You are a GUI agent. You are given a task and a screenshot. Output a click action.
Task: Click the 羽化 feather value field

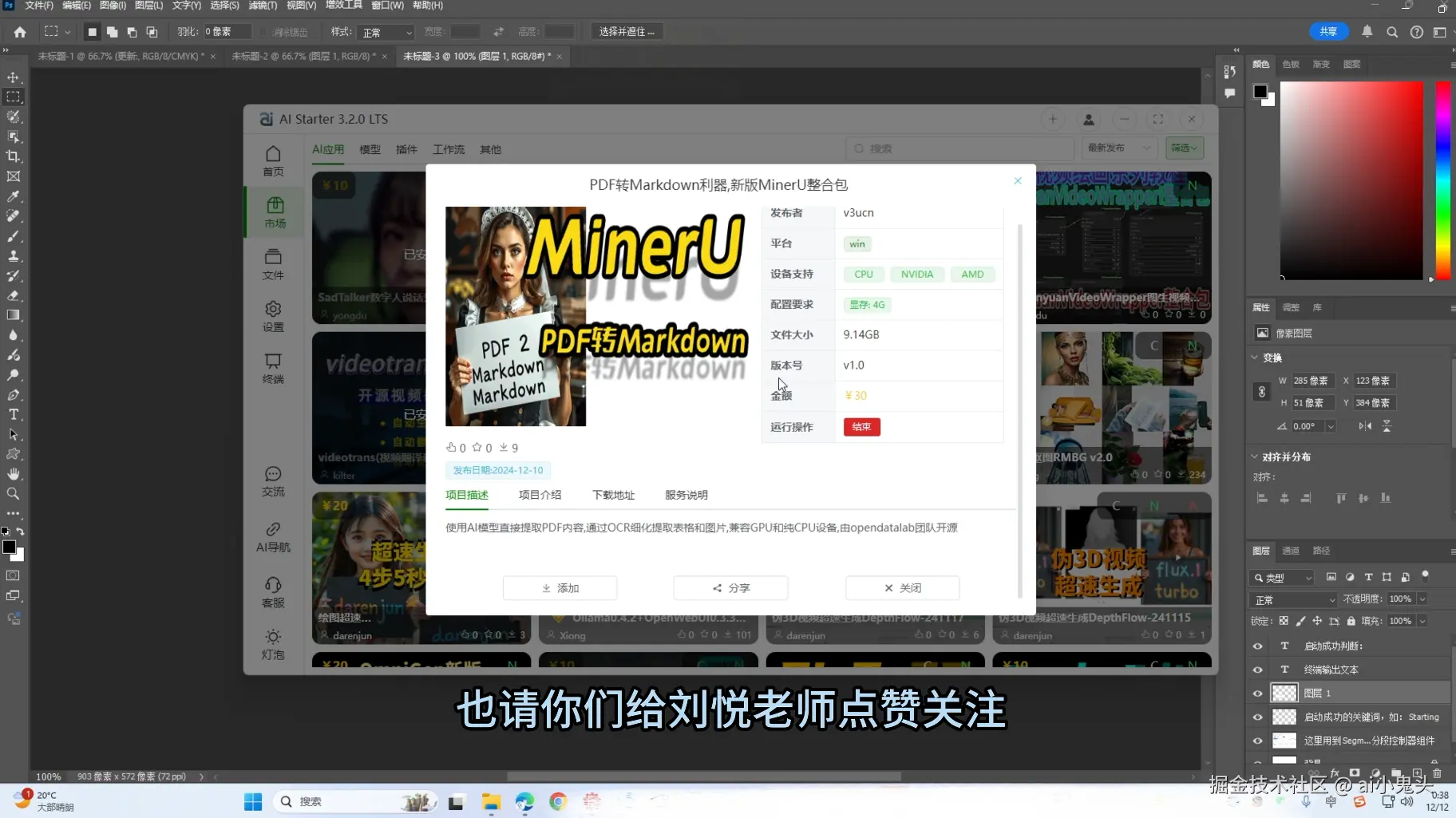click(x=227, y=32)
